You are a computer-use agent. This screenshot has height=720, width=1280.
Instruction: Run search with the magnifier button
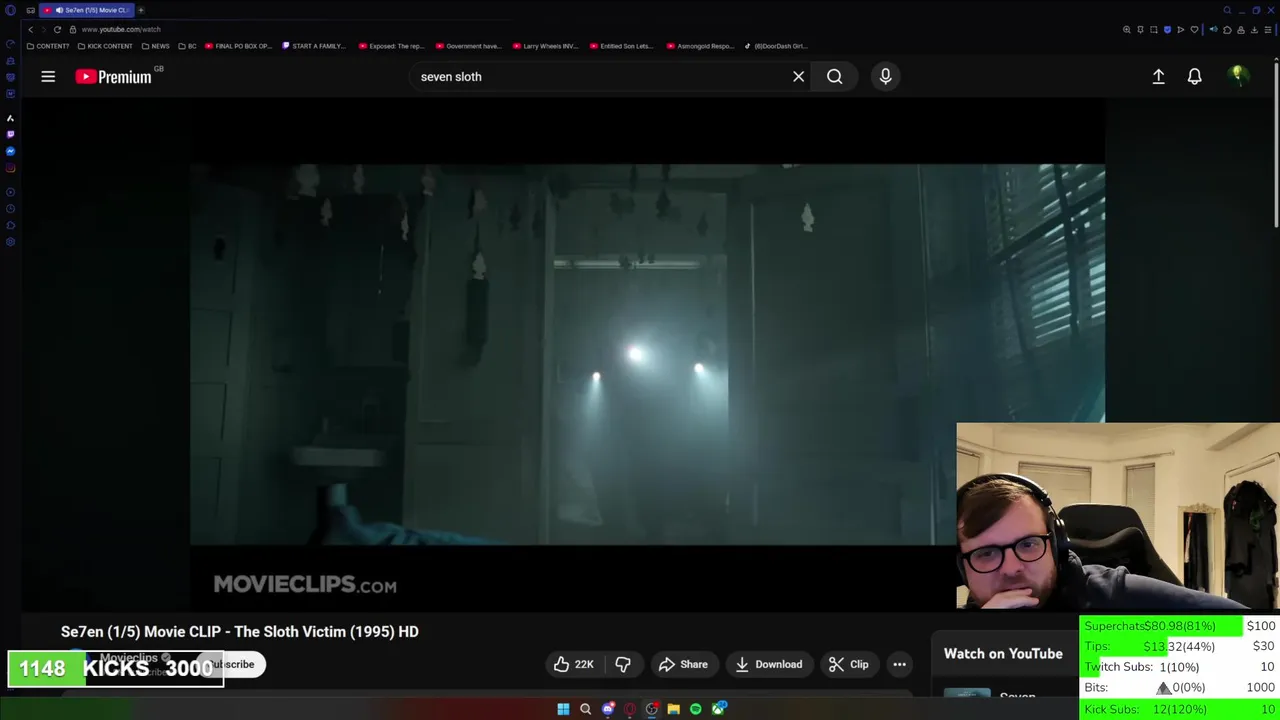point(834,76)
